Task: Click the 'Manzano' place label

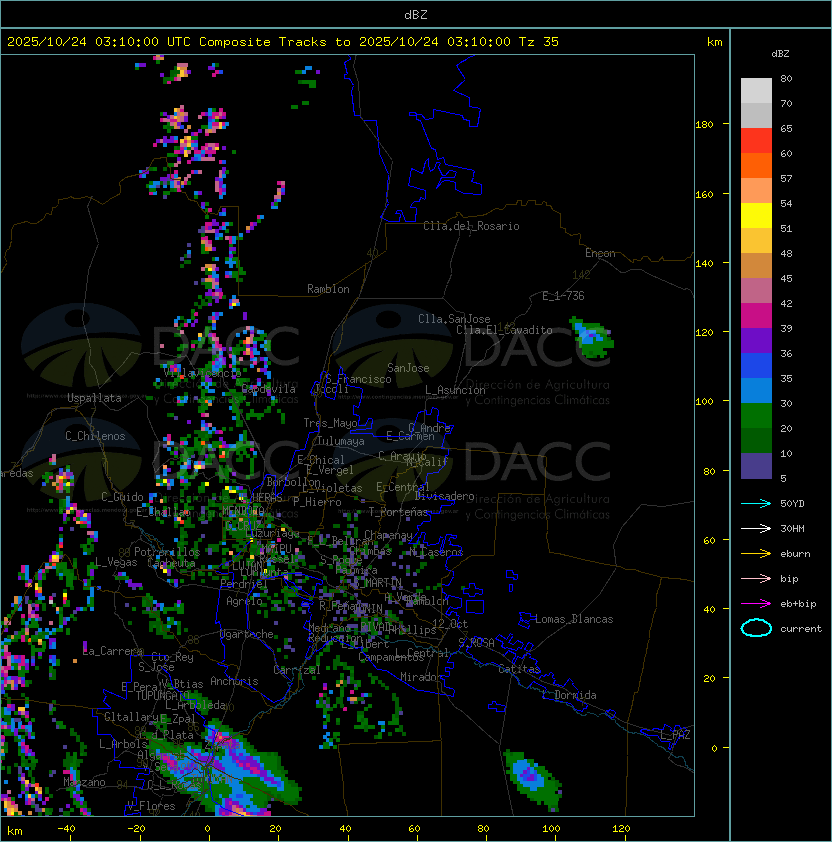Action: pyautogui.click(x=84, y=782)
